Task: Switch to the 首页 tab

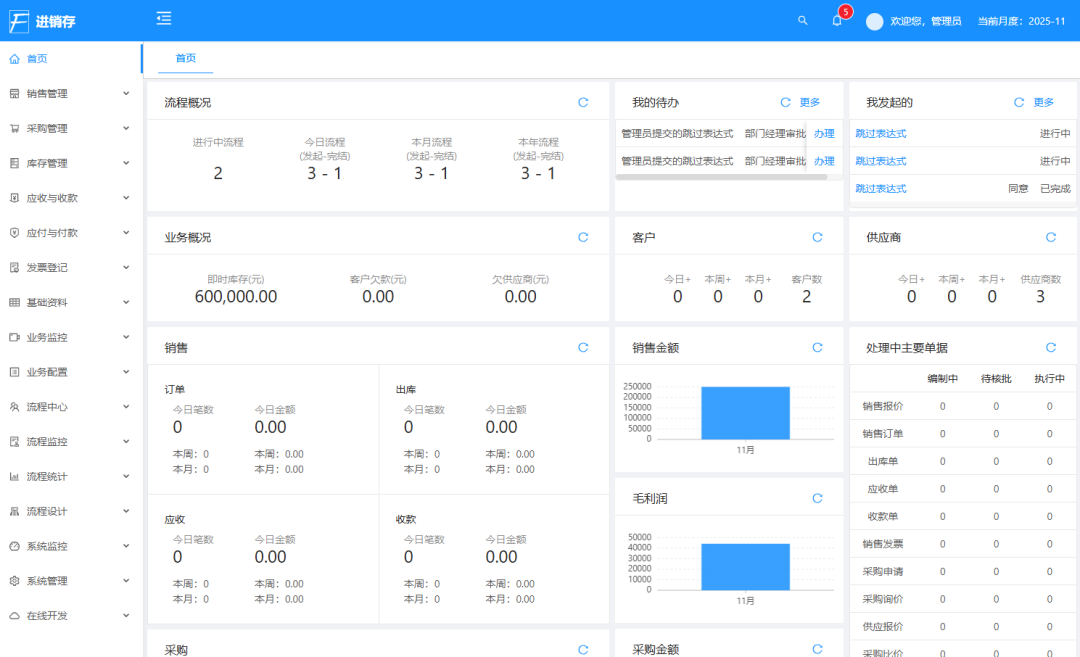Action: click(x=186, y=58)
